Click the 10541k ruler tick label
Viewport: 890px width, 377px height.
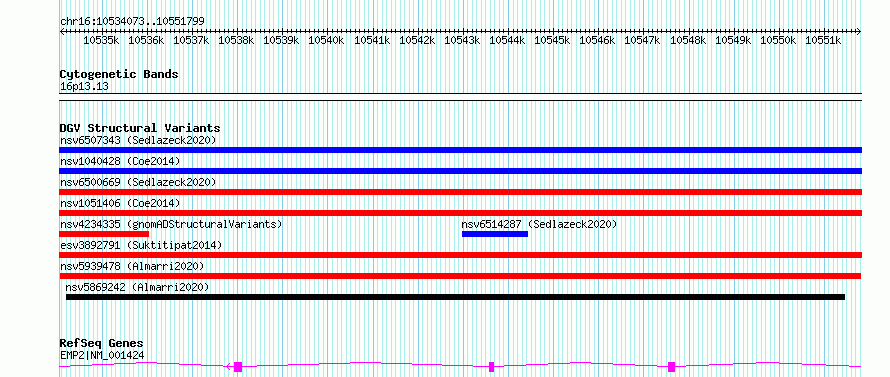tap(372, 40)
